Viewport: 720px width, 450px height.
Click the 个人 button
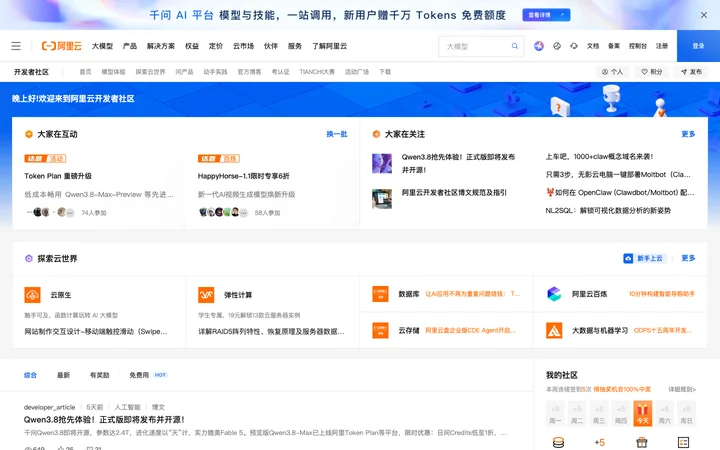tap(612, 72)
